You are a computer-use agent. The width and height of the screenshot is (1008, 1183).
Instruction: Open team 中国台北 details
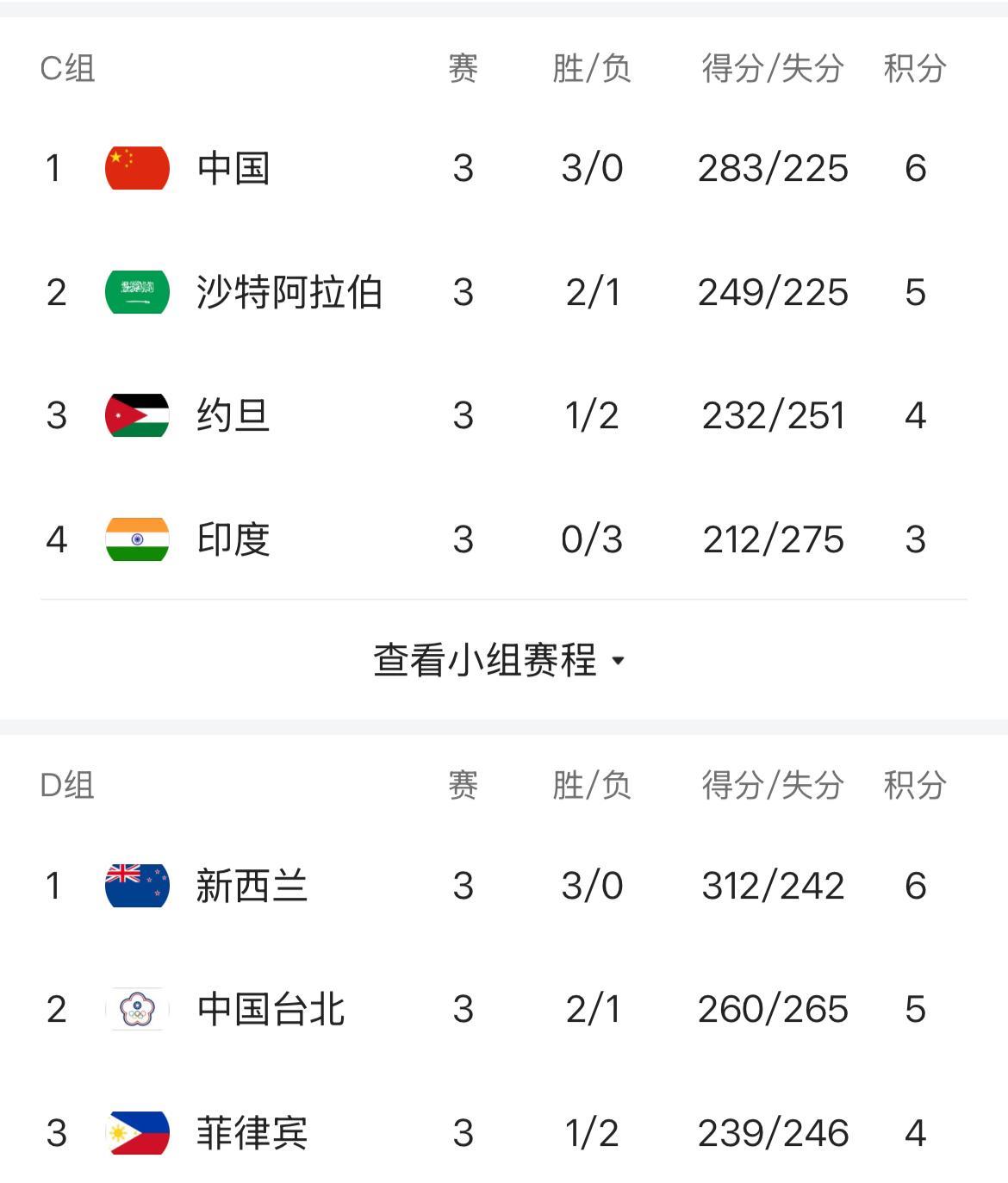(x=271, y=1009)
